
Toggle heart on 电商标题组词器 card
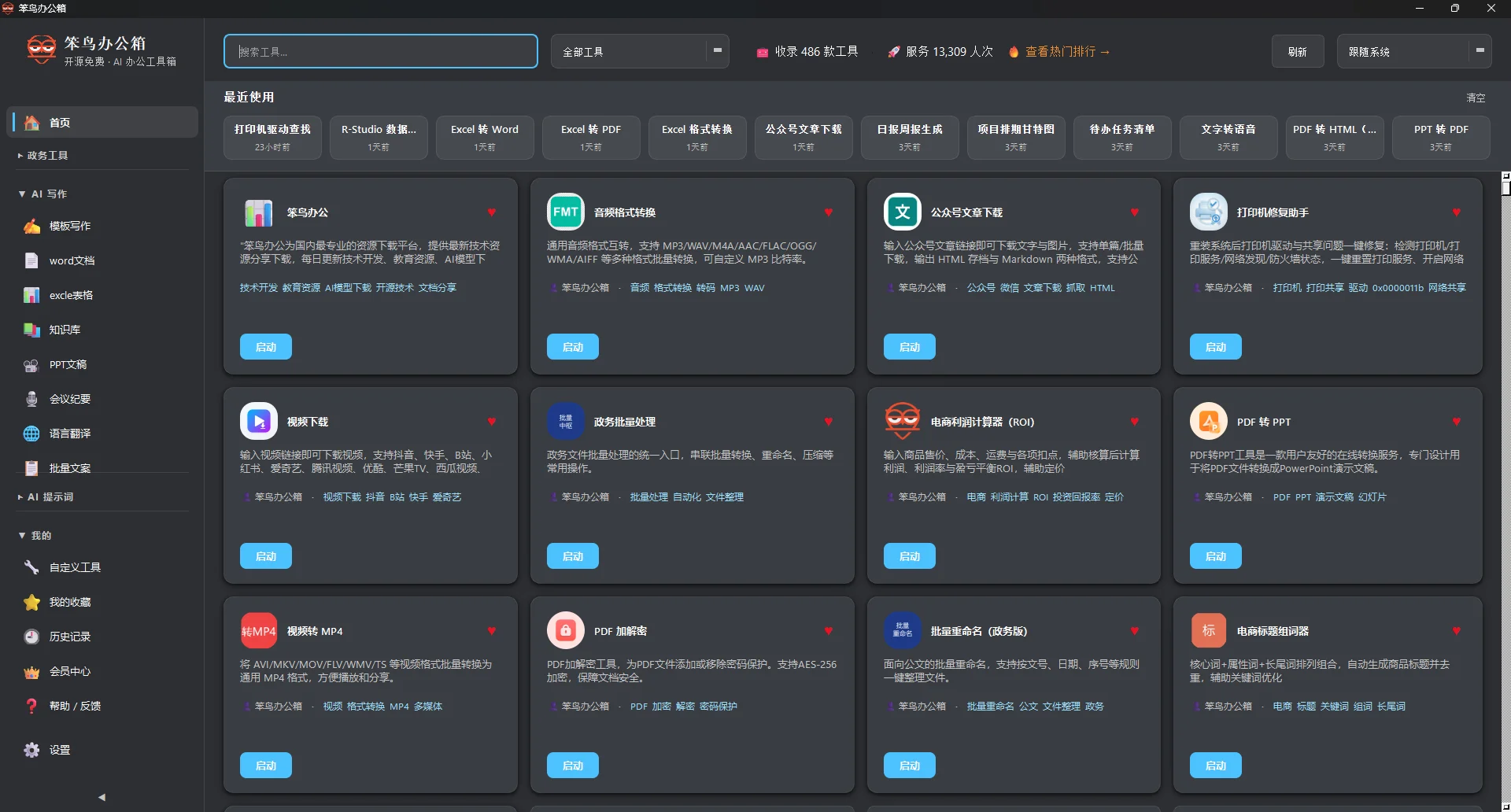click(1457, 631)
